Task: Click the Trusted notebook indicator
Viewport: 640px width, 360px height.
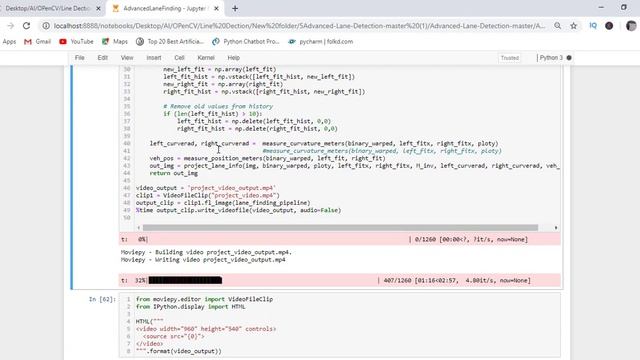Action: (x=510, y=58)
